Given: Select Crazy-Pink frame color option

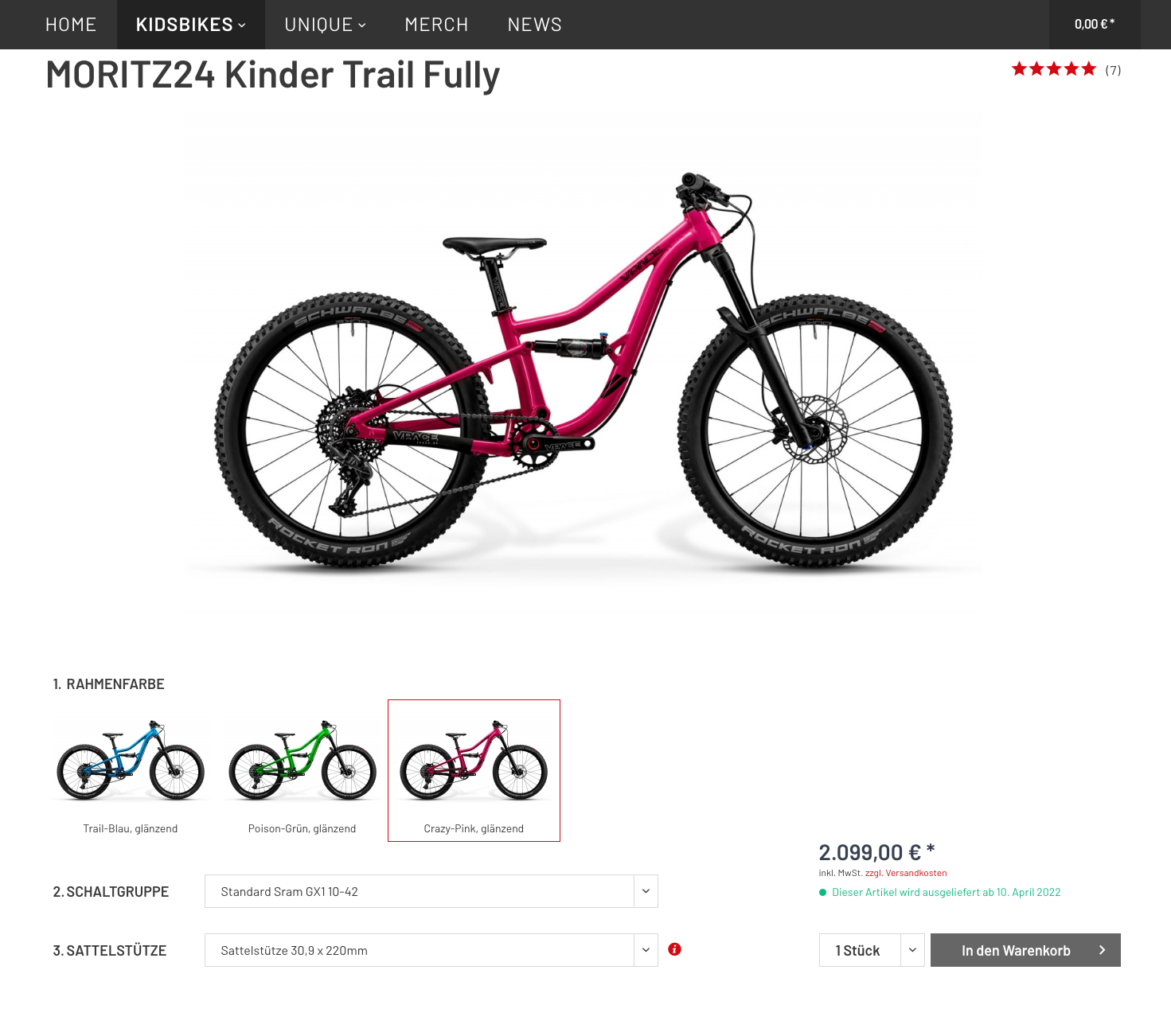Looking at the screenshot, I should 474,770.
